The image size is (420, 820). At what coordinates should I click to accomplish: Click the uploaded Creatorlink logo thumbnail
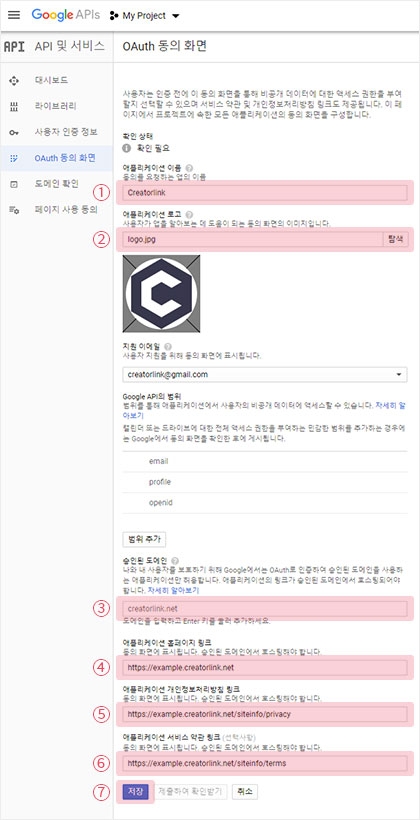point(161,293)
